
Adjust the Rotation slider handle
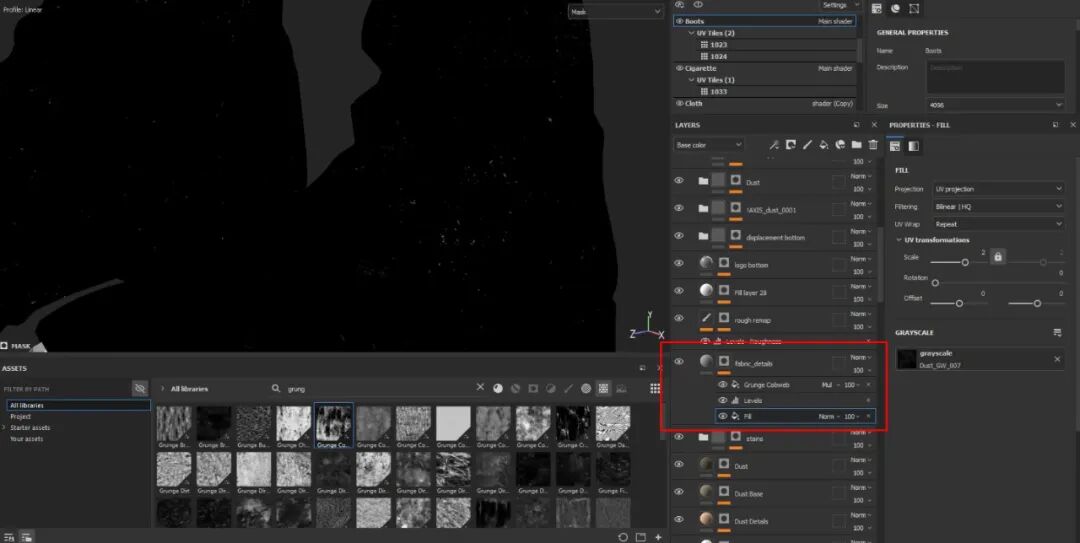935,283
